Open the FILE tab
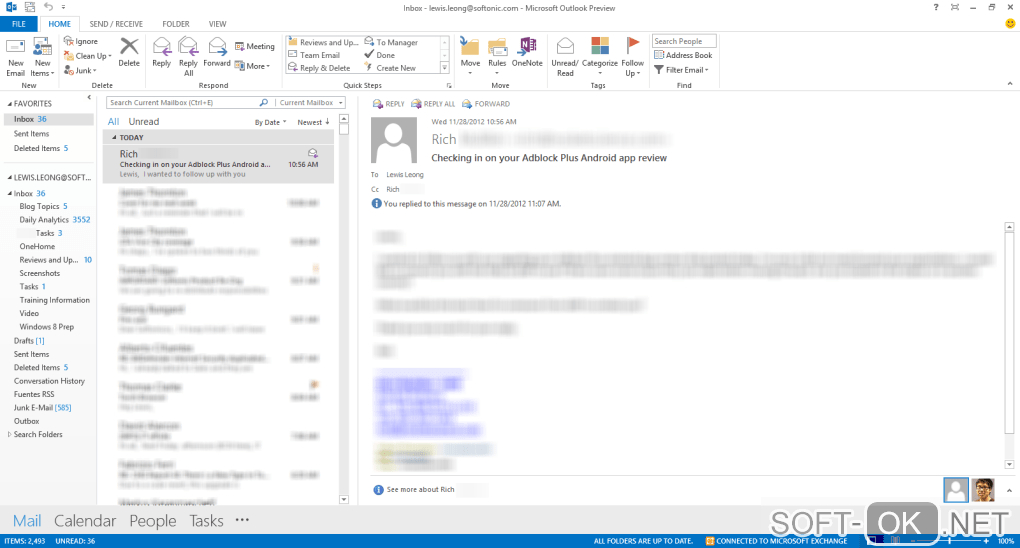 [19, 24]
